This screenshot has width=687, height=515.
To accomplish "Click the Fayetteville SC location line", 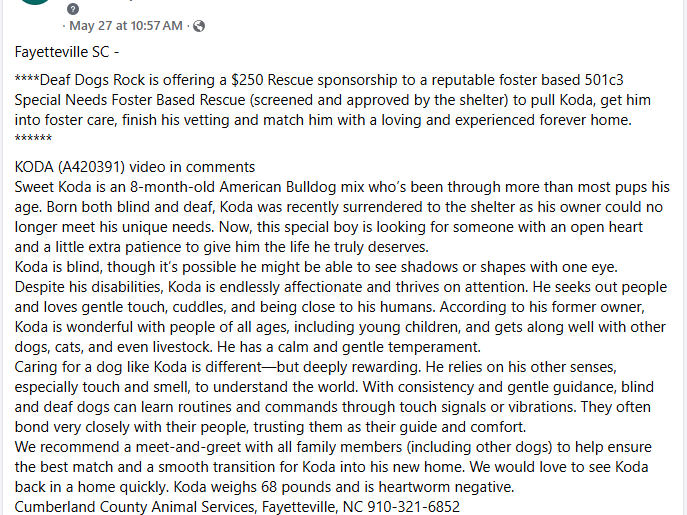I will coord(67,52).
